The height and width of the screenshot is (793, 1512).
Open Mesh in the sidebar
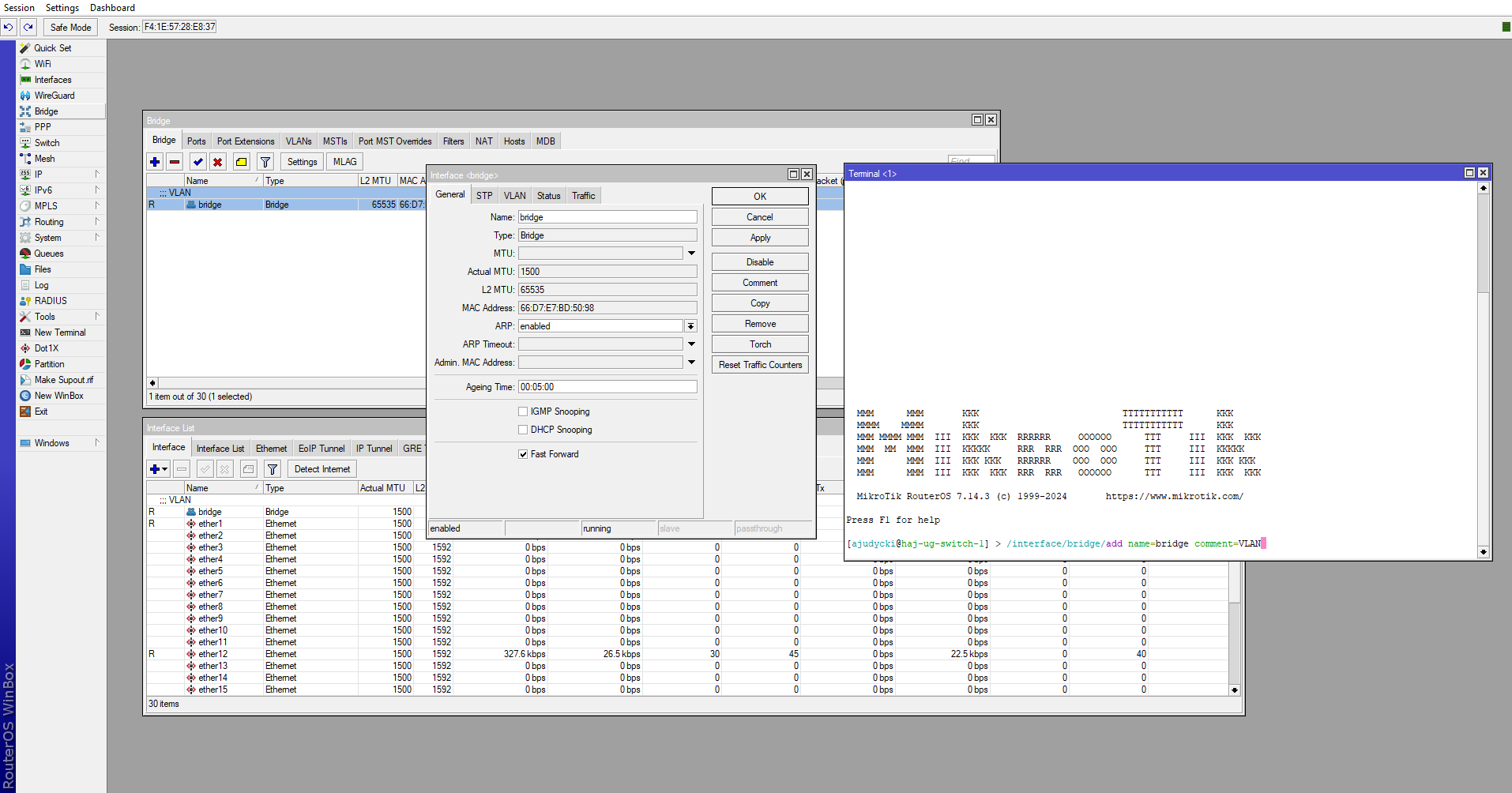pos(44,159)
